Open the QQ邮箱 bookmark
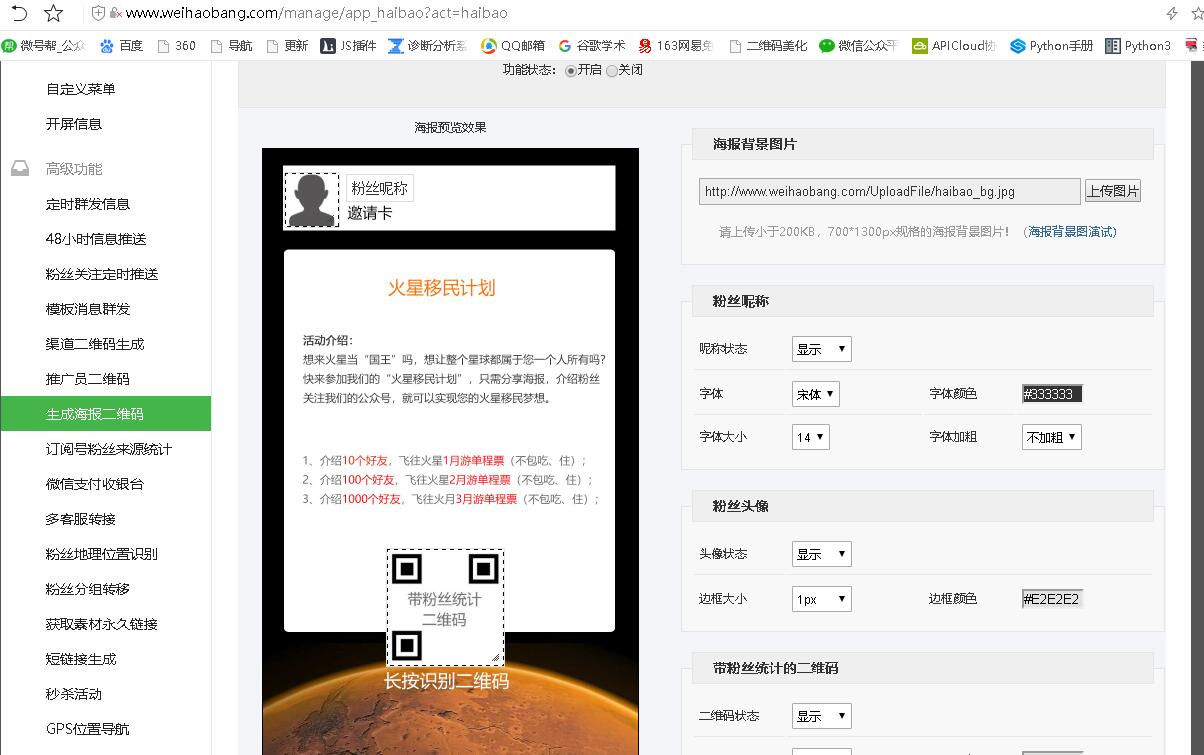Viewport: 1204px width, 755px height. click(513, 45)
